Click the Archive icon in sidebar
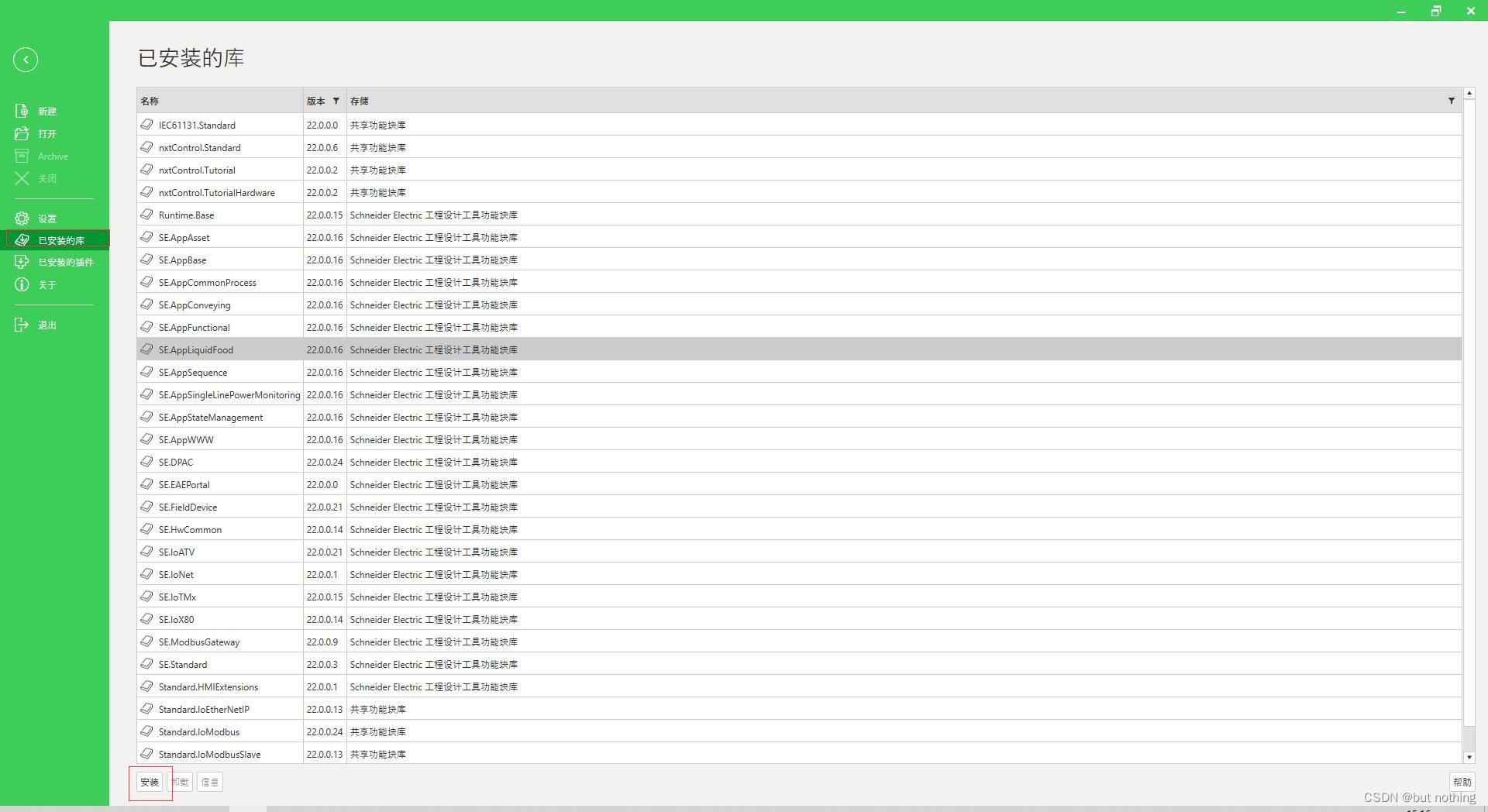Image resolution: width=1488 pixels, height=812 pixels. (22, 156)
